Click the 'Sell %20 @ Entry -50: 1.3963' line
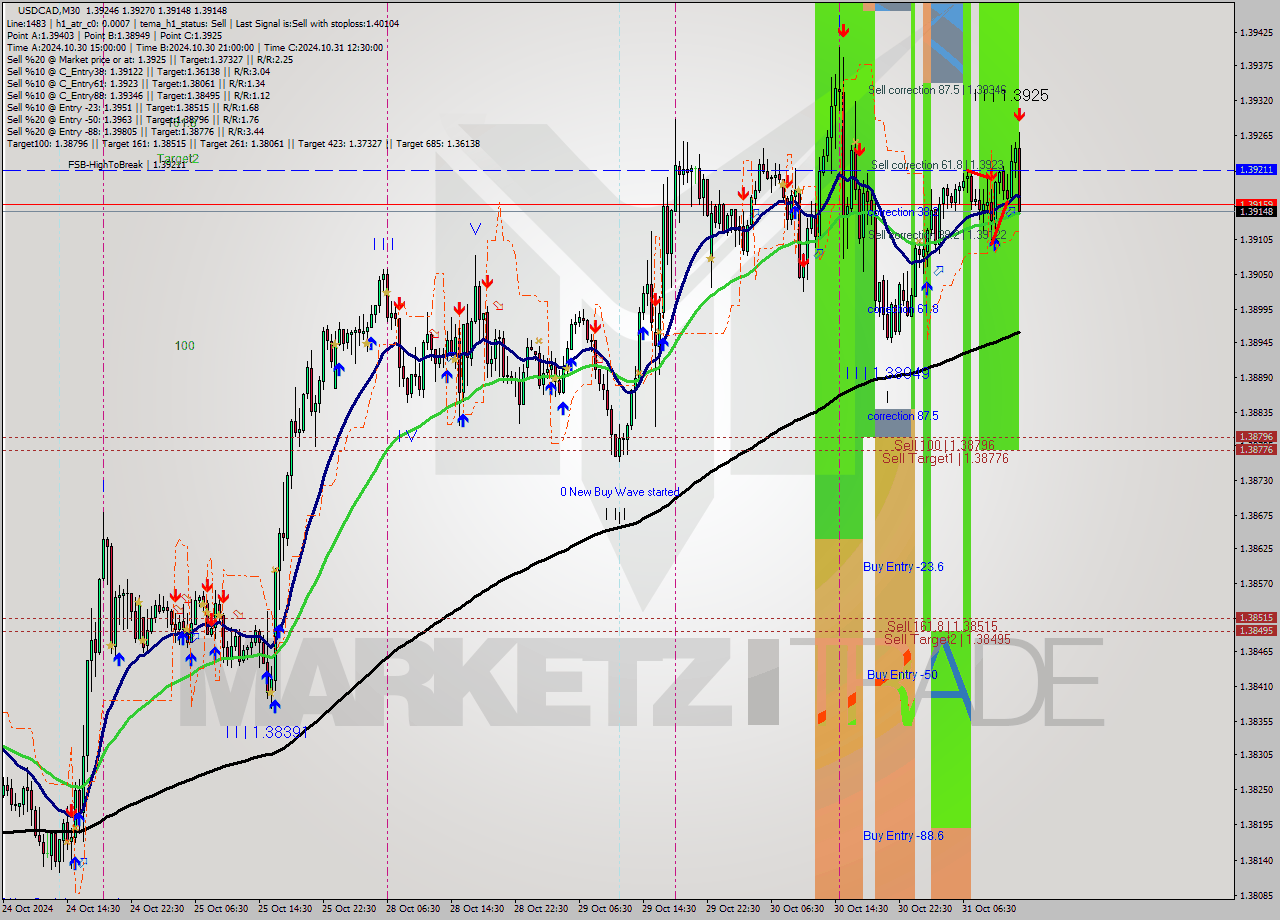Image resolution: width=1280 pixels, height=920 pixels. pyautogui.click(x=133, y=119)
